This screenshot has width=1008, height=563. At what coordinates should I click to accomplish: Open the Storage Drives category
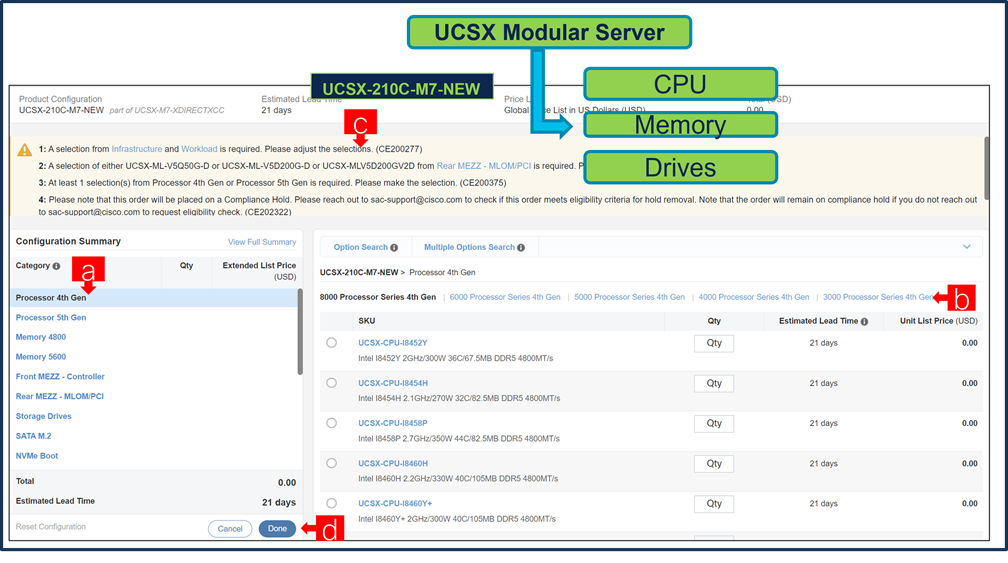(x=43, y=416)
